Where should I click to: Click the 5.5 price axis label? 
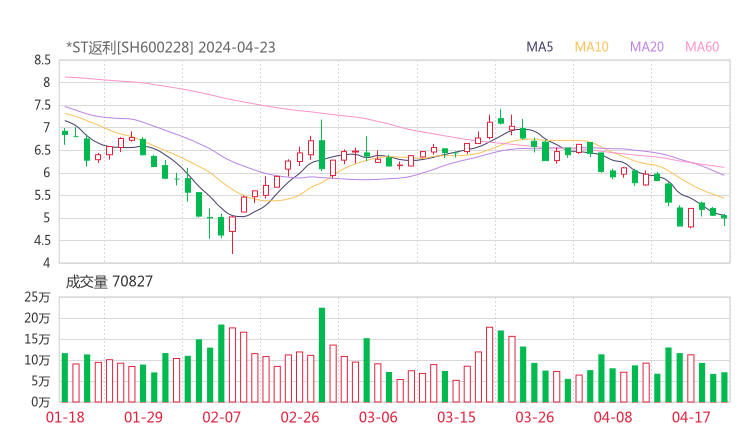coord(42,195)
